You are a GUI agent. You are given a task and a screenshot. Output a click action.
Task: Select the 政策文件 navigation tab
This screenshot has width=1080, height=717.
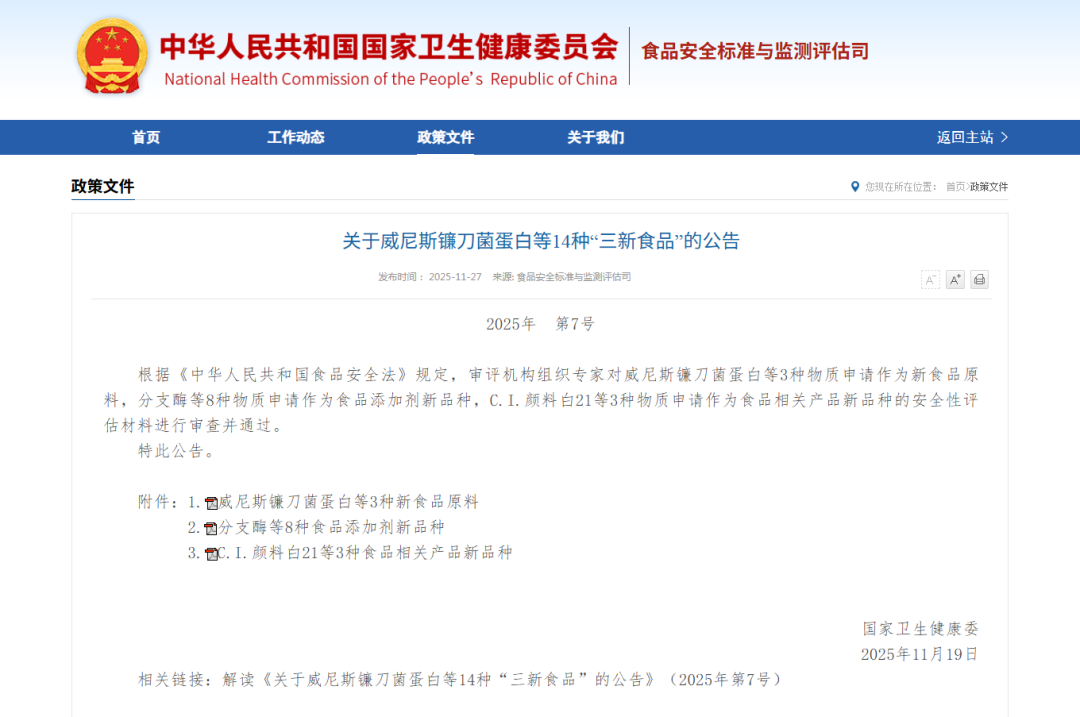tap(445, 137)
